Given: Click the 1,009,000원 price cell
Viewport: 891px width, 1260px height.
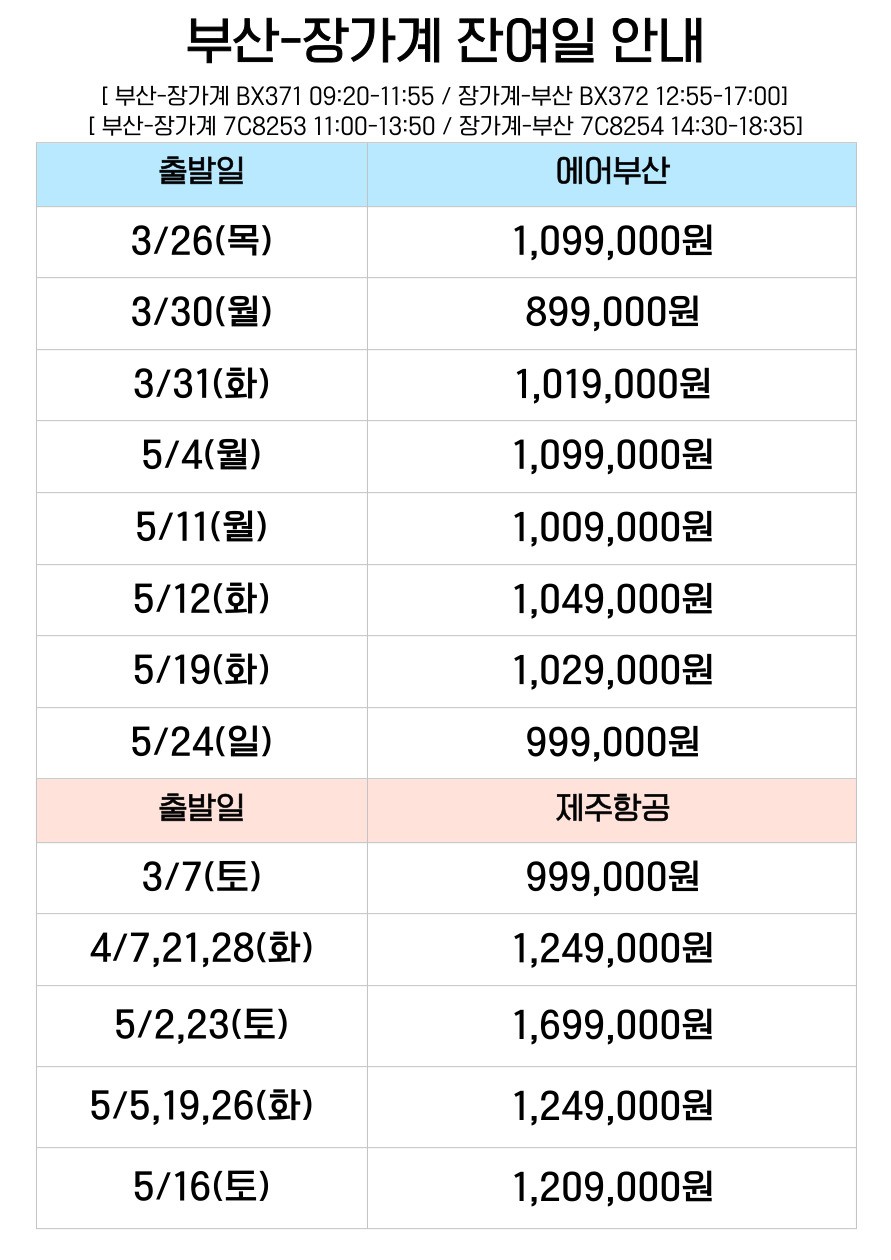Looking at the screenshot, I should 611,527.
